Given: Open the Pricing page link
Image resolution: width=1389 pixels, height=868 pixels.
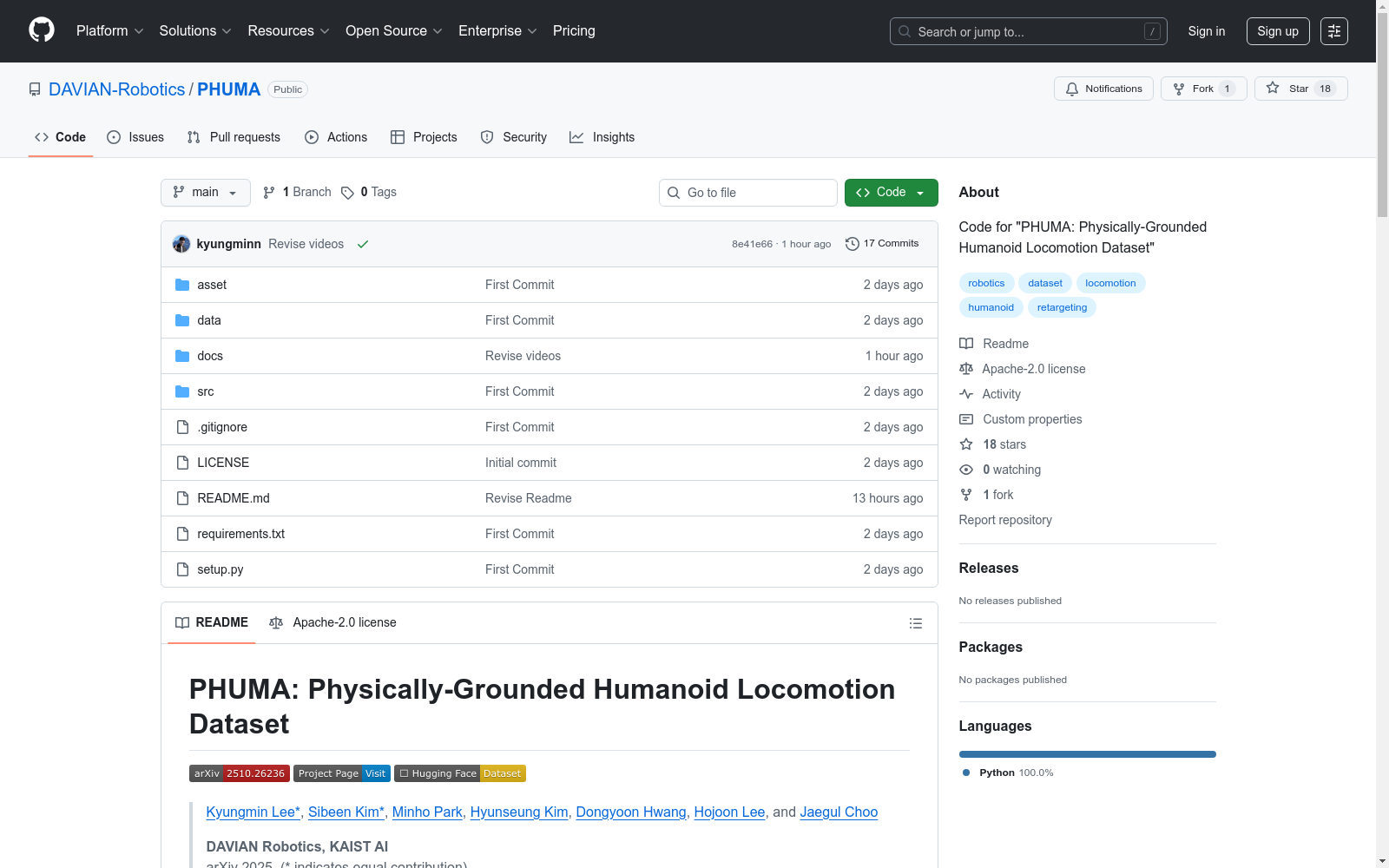Looking at the screenshot, I should click(x=574, y=31).
